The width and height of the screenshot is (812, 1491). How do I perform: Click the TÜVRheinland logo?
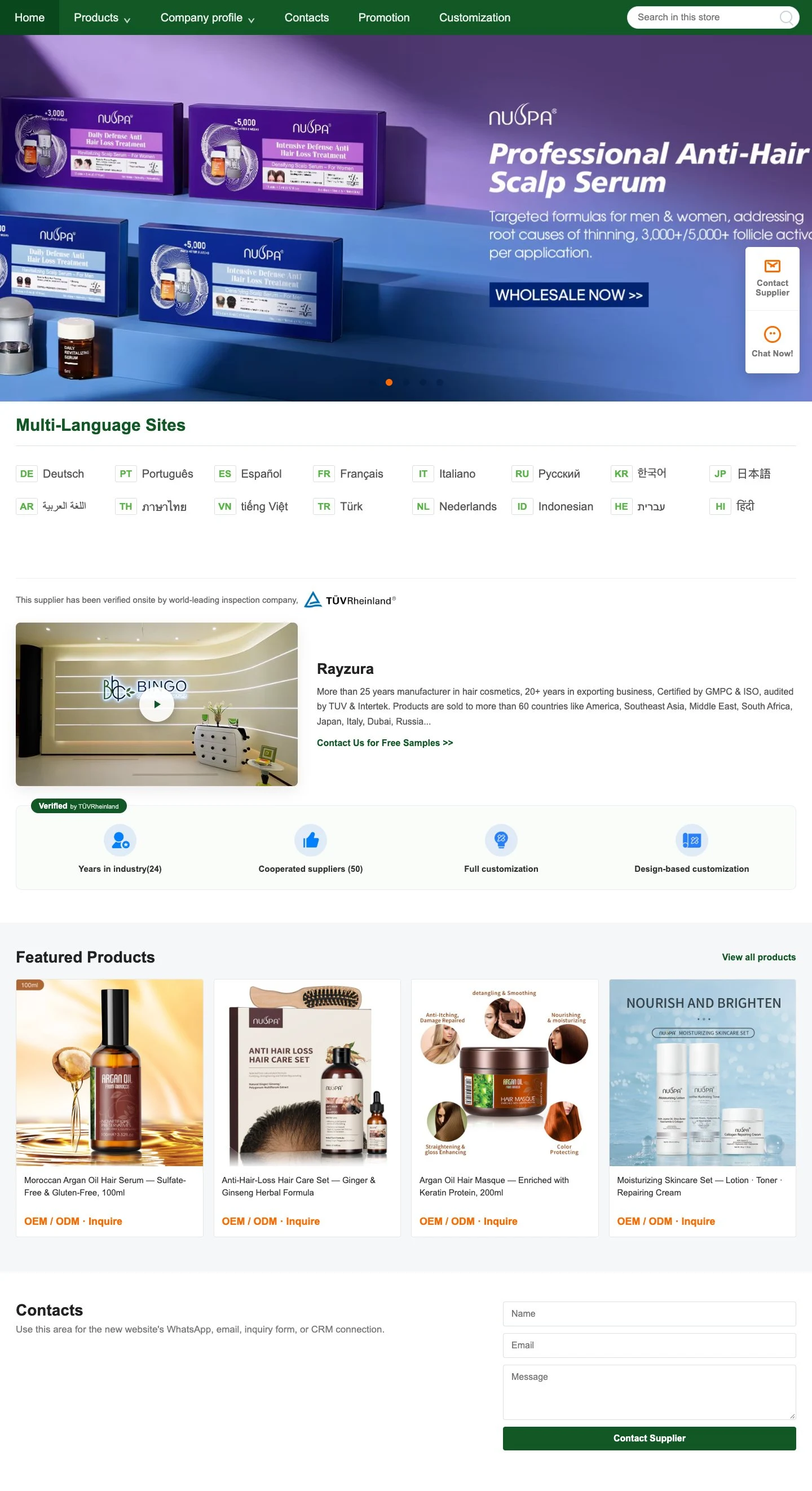point(350,599)
